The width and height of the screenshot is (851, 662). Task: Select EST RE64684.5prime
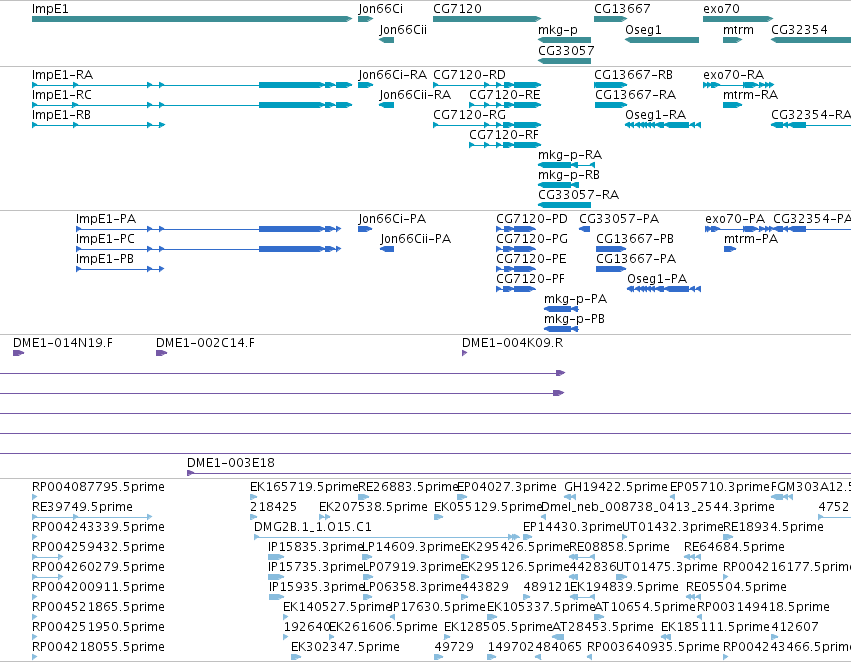692,557
